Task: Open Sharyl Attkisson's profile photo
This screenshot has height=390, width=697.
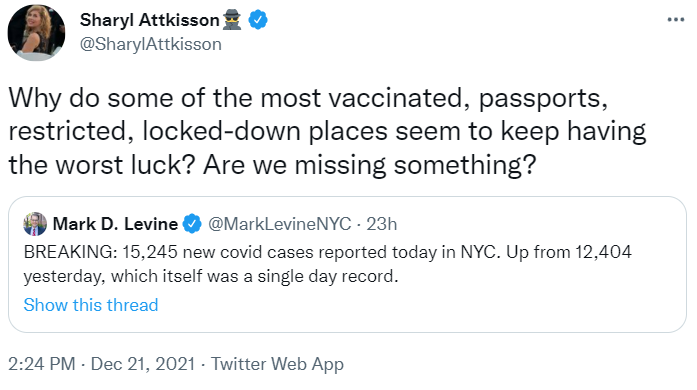Action: [x=36, y=32]
